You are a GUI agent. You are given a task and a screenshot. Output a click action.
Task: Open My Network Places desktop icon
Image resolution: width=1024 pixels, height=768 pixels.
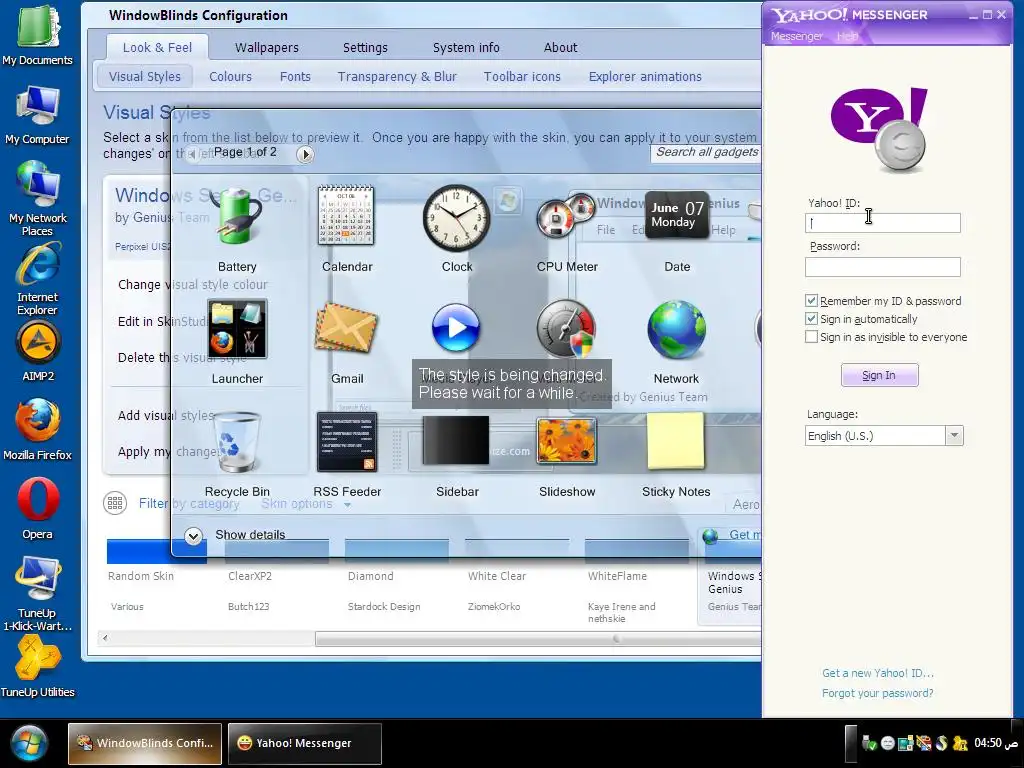(x=37, y=199)
